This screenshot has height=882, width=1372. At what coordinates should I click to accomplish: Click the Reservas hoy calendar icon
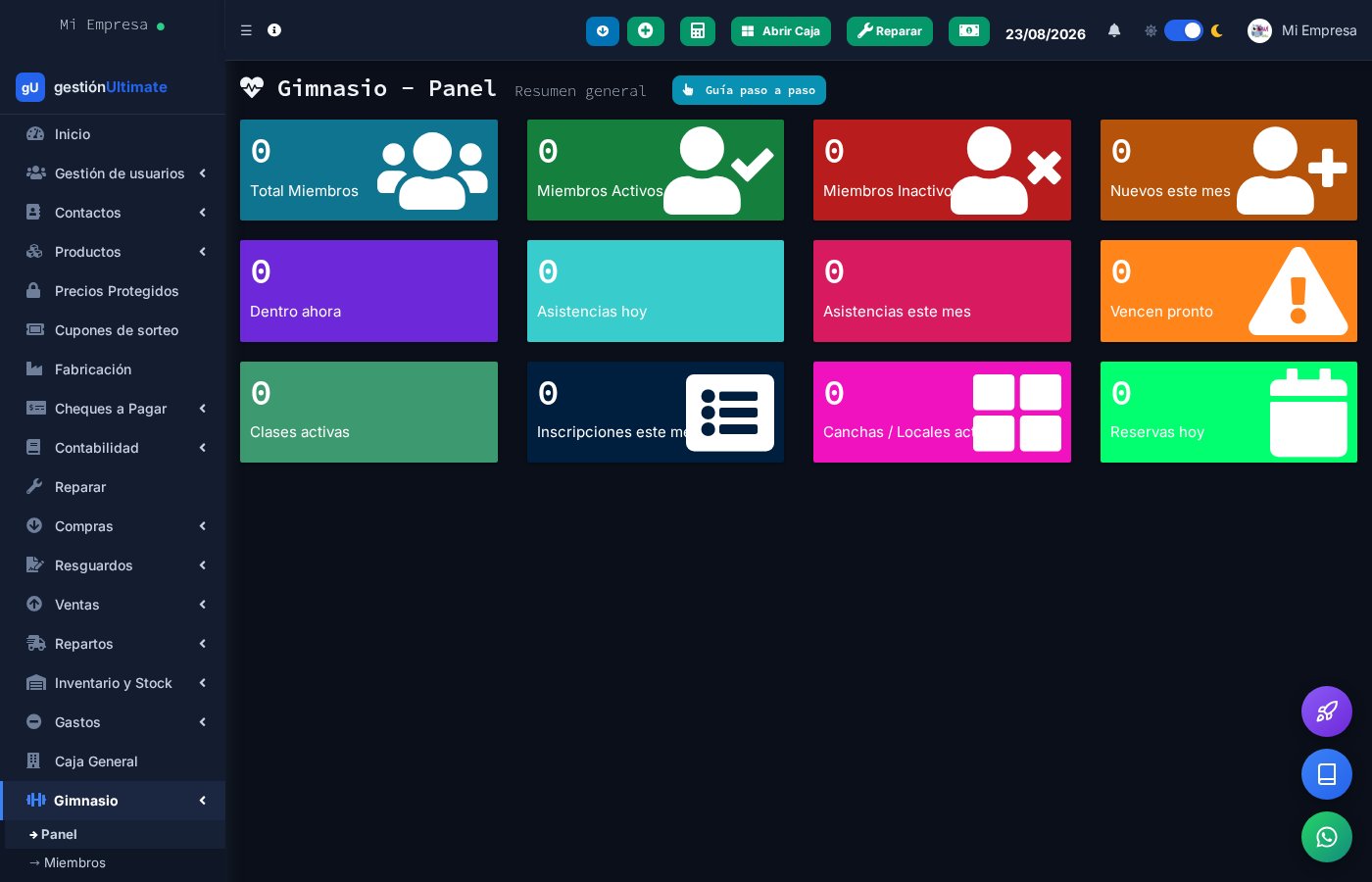[x=1308, y=413]
